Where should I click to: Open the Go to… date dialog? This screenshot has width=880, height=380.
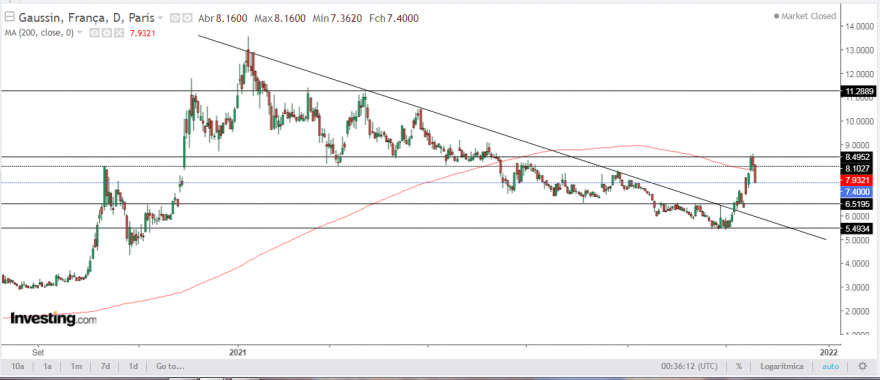tap(170, 366)
